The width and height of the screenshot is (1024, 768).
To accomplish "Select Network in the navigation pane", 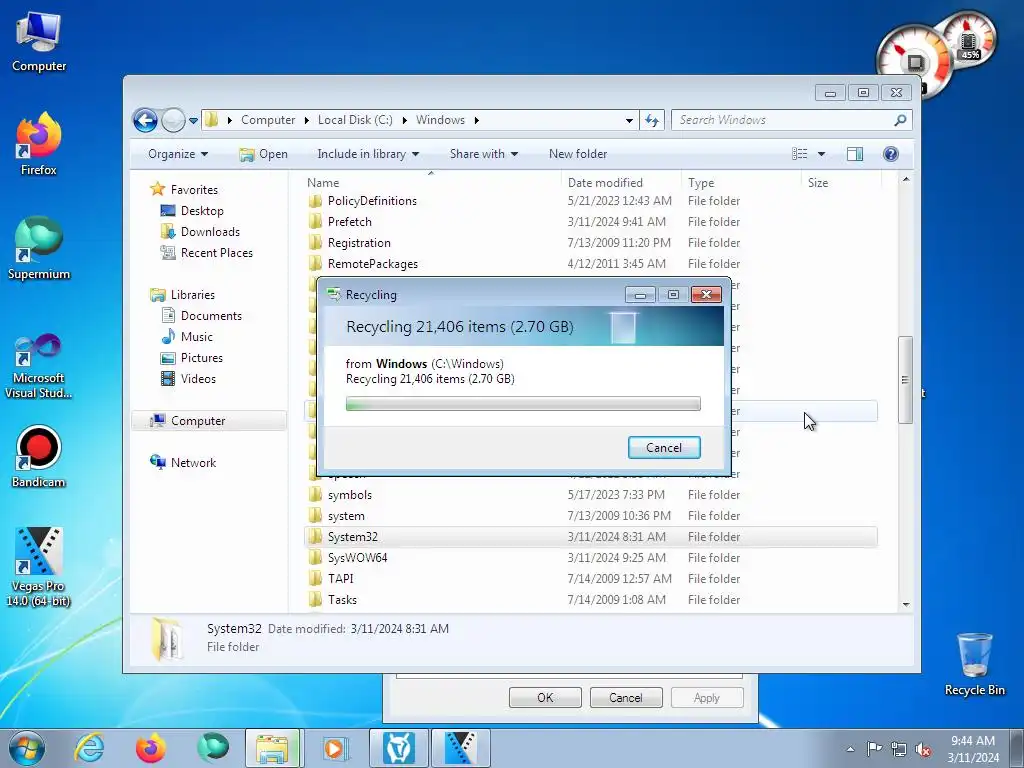I will tap(193, 463).
